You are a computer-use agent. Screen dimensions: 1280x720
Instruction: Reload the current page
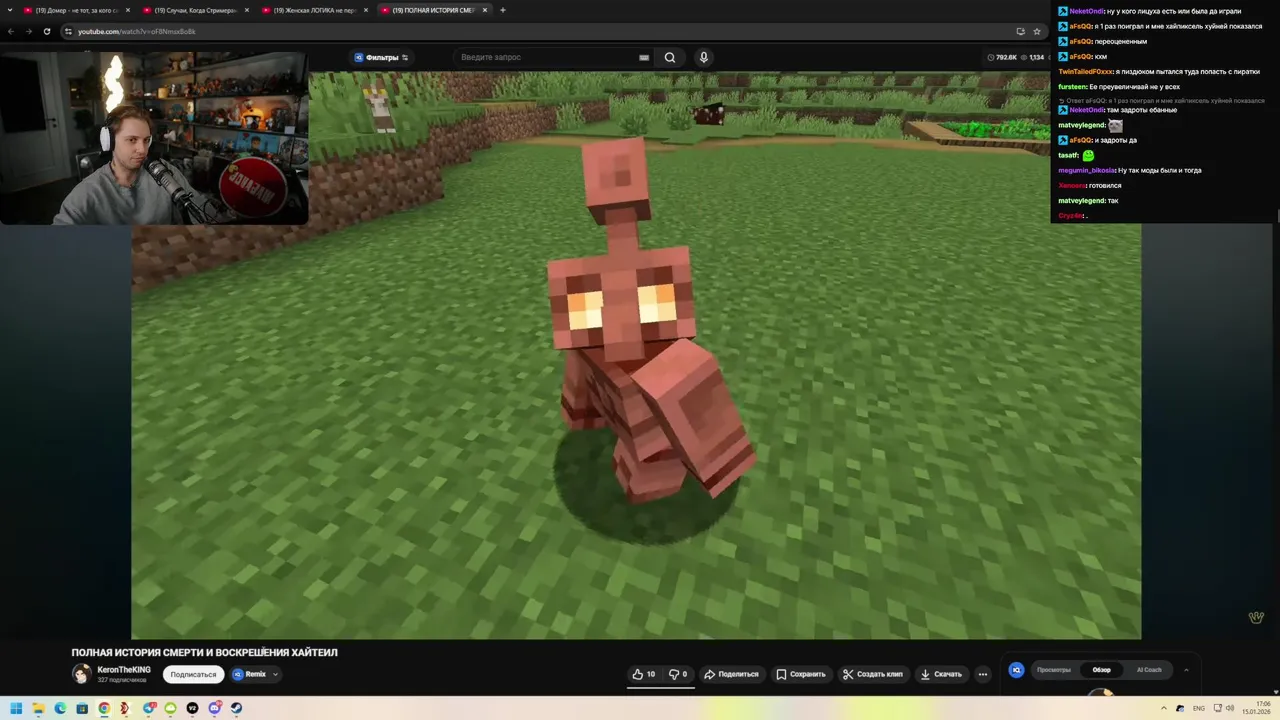(46, 31)
